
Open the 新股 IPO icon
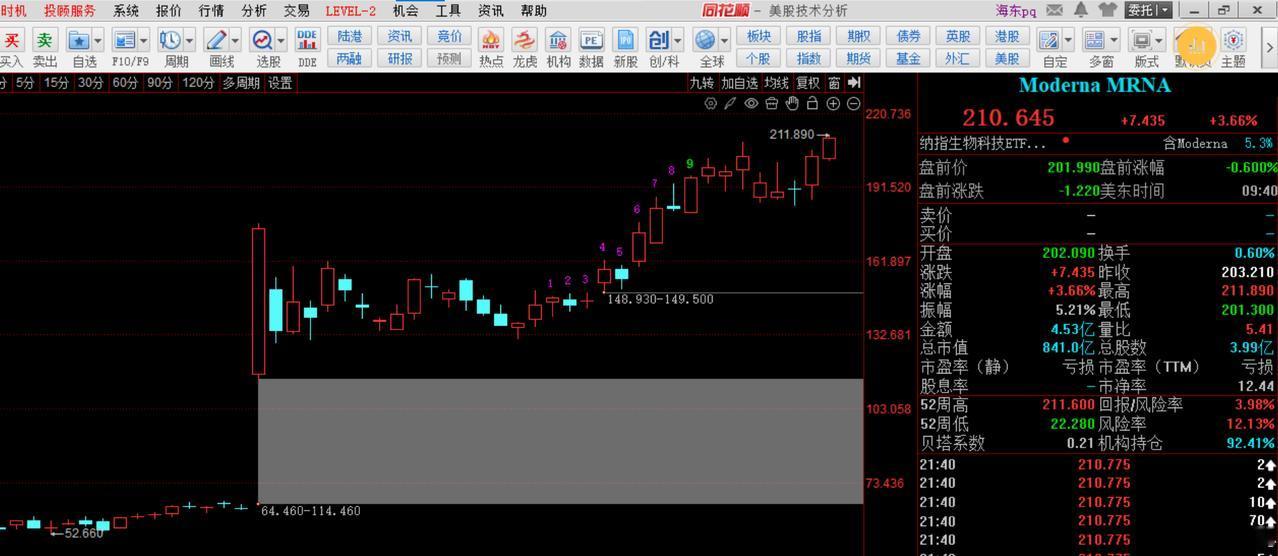(625, 40)
